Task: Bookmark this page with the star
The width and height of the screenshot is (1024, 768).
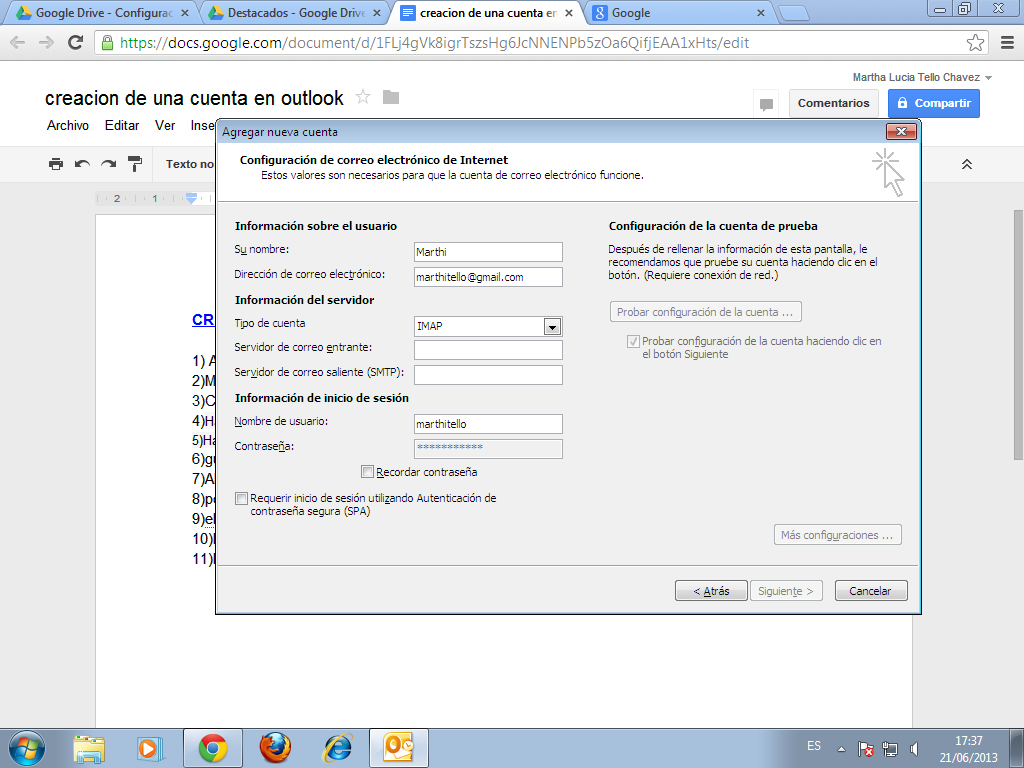Action: [975, 42]
